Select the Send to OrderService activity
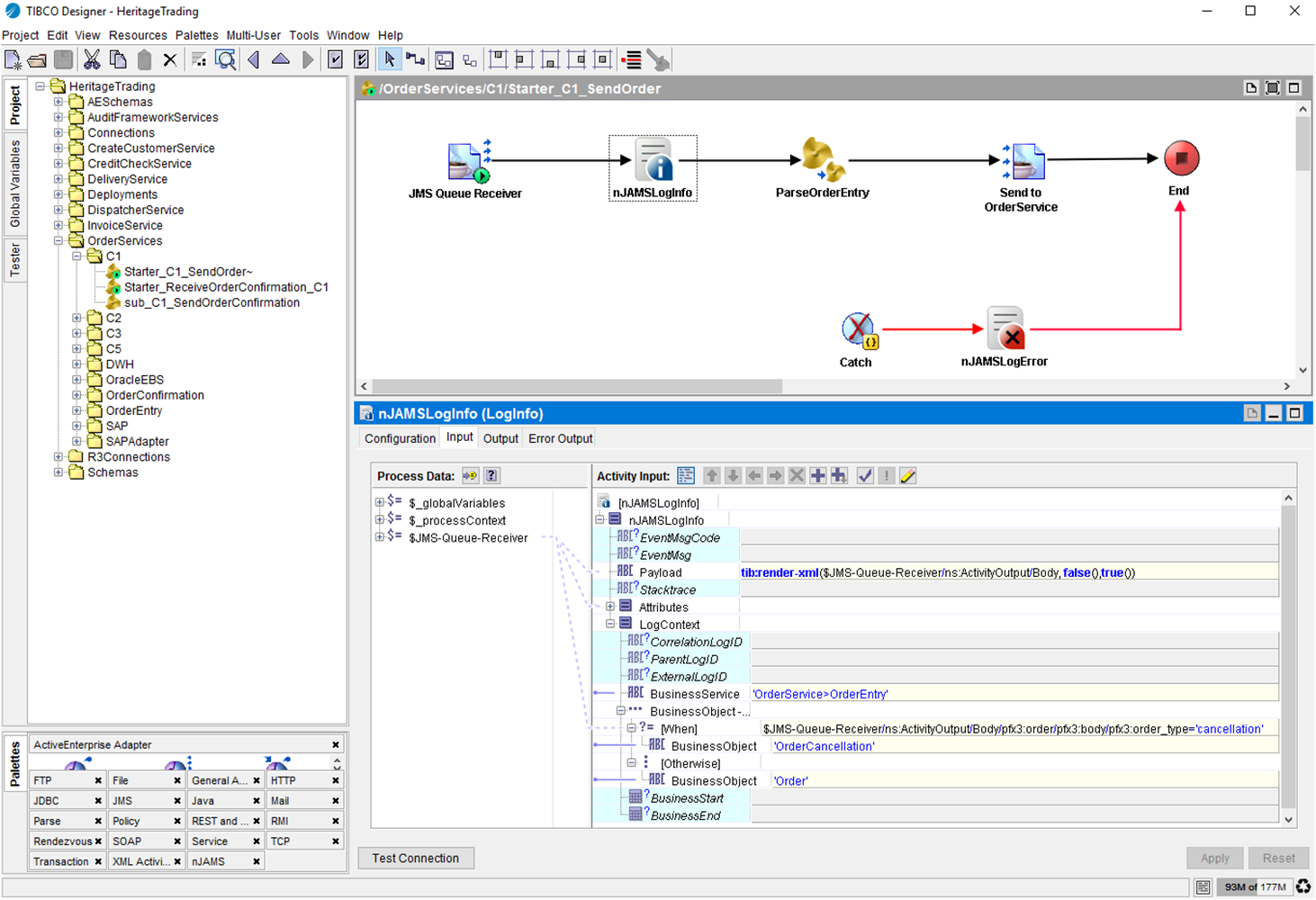This screenshot has height=900, width=1316. tap(1025, 162)
